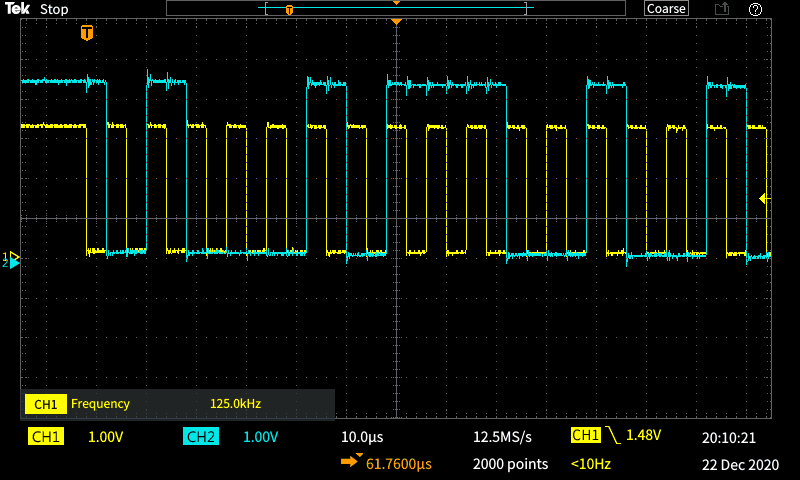Click the save/export icon beside Coarse
800x480 pixels.
tap(721, 9)
